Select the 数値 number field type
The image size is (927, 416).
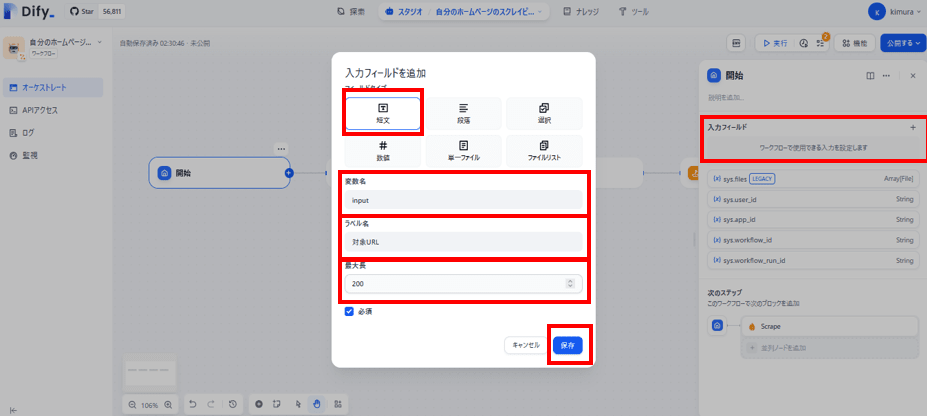[383, 151]
